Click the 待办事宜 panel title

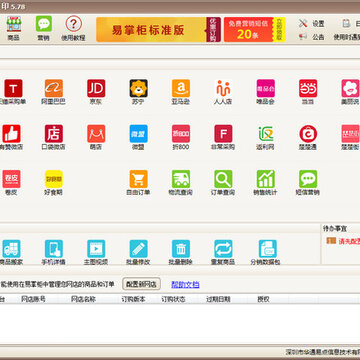(335, 229)
